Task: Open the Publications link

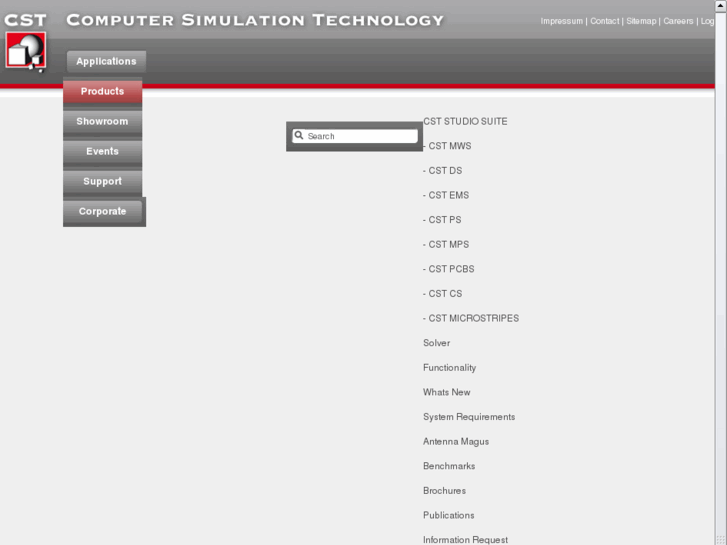Action: pos(448,515)
